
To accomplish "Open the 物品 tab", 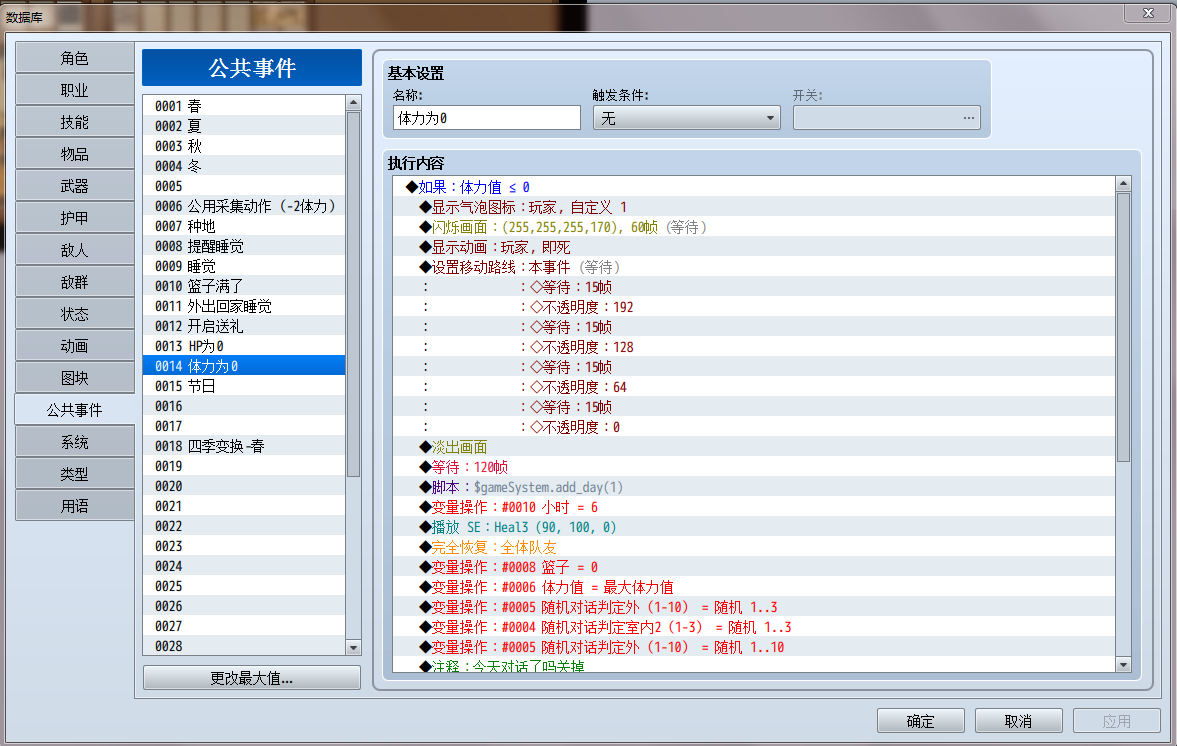I will click(x=74, y=154).
